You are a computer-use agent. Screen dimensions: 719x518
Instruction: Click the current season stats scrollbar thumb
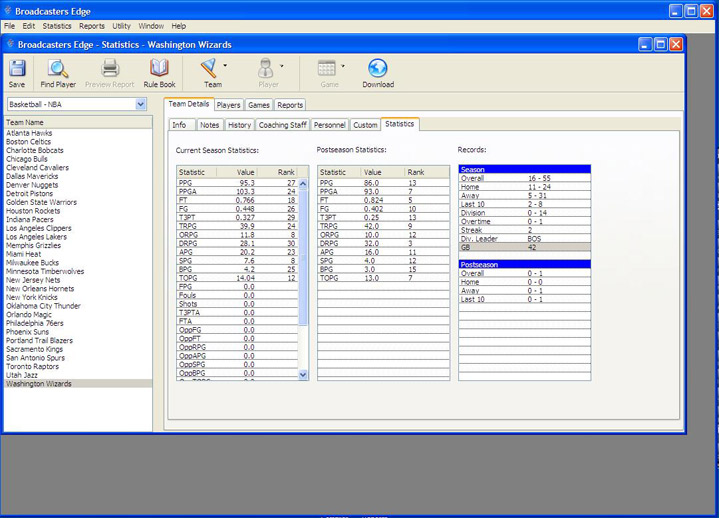(303, 258)
